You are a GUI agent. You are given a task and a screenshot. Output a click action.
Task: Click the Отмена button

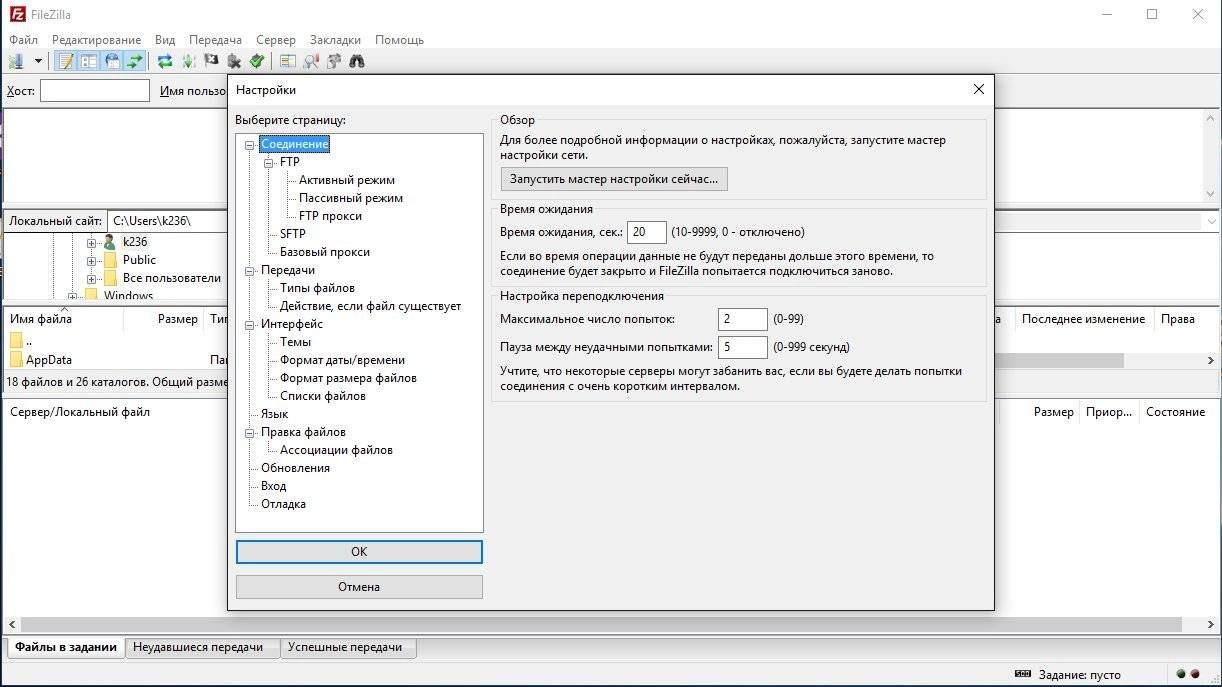(359, 587)
